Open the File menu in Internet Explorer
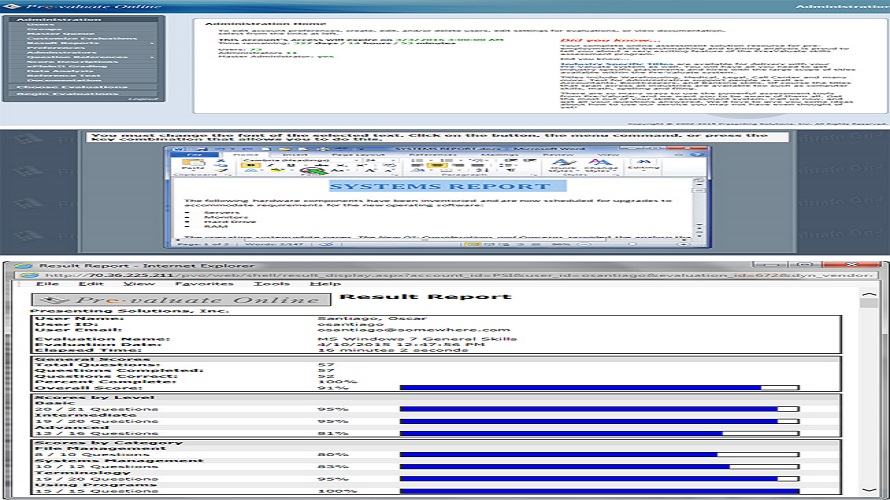Image resolution: width=890 pixels, height=500 pixels. tap(47, 283)
